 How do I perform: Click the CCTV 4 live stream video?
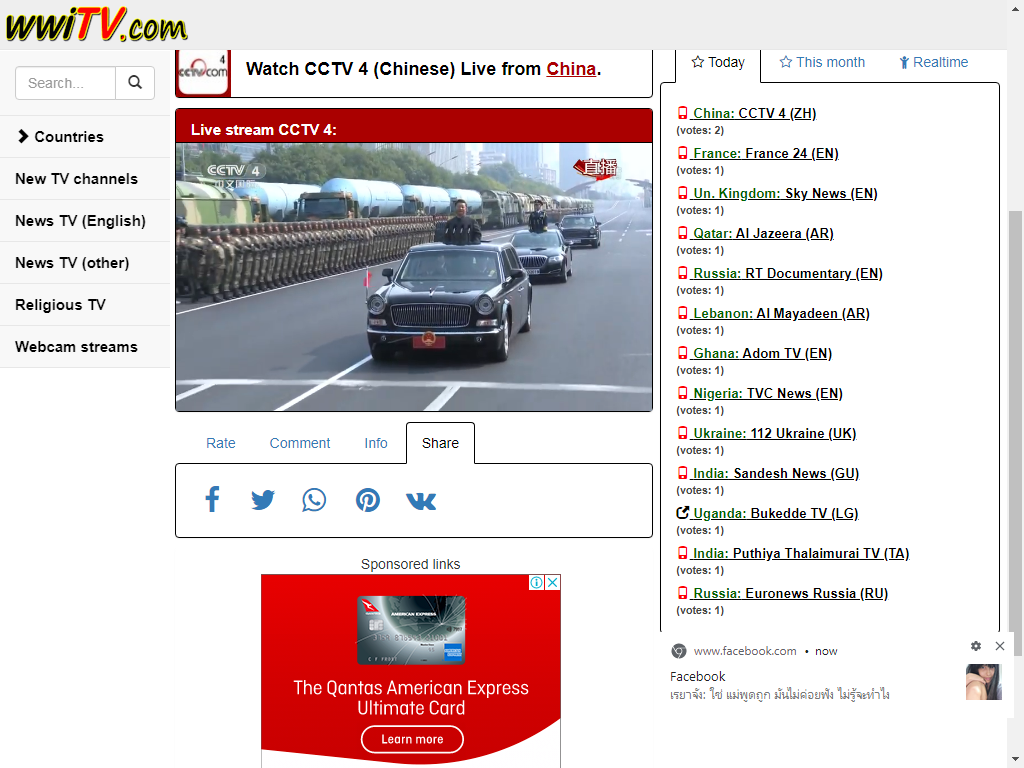pos(414,277)
